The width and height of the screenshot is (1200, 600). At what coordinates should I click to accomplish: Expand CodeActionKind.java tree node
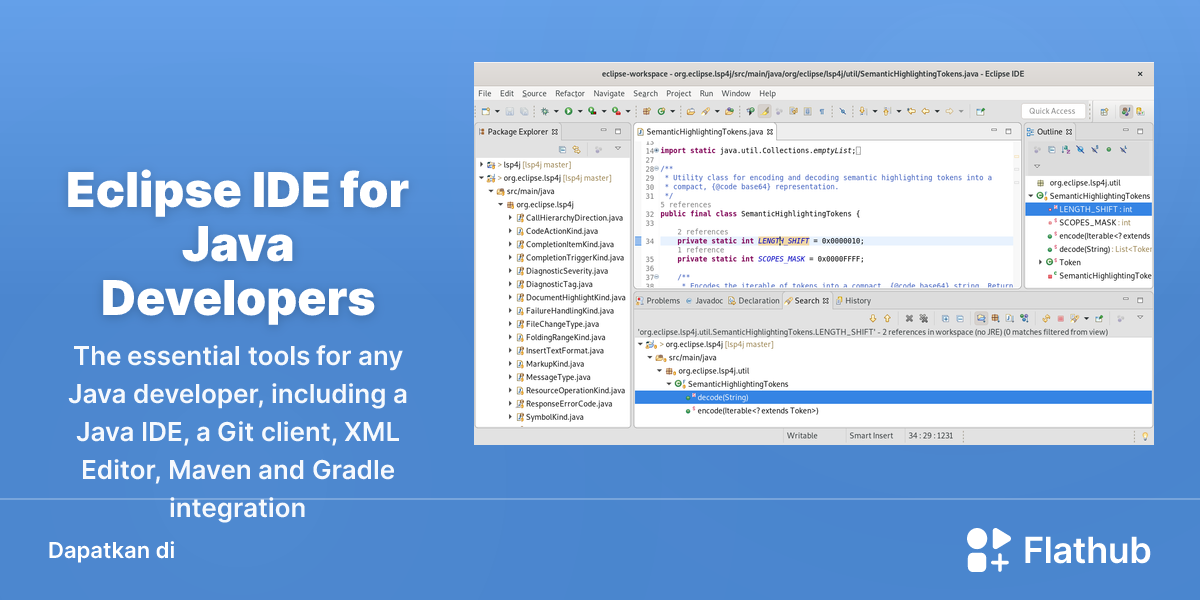point(510,231)
